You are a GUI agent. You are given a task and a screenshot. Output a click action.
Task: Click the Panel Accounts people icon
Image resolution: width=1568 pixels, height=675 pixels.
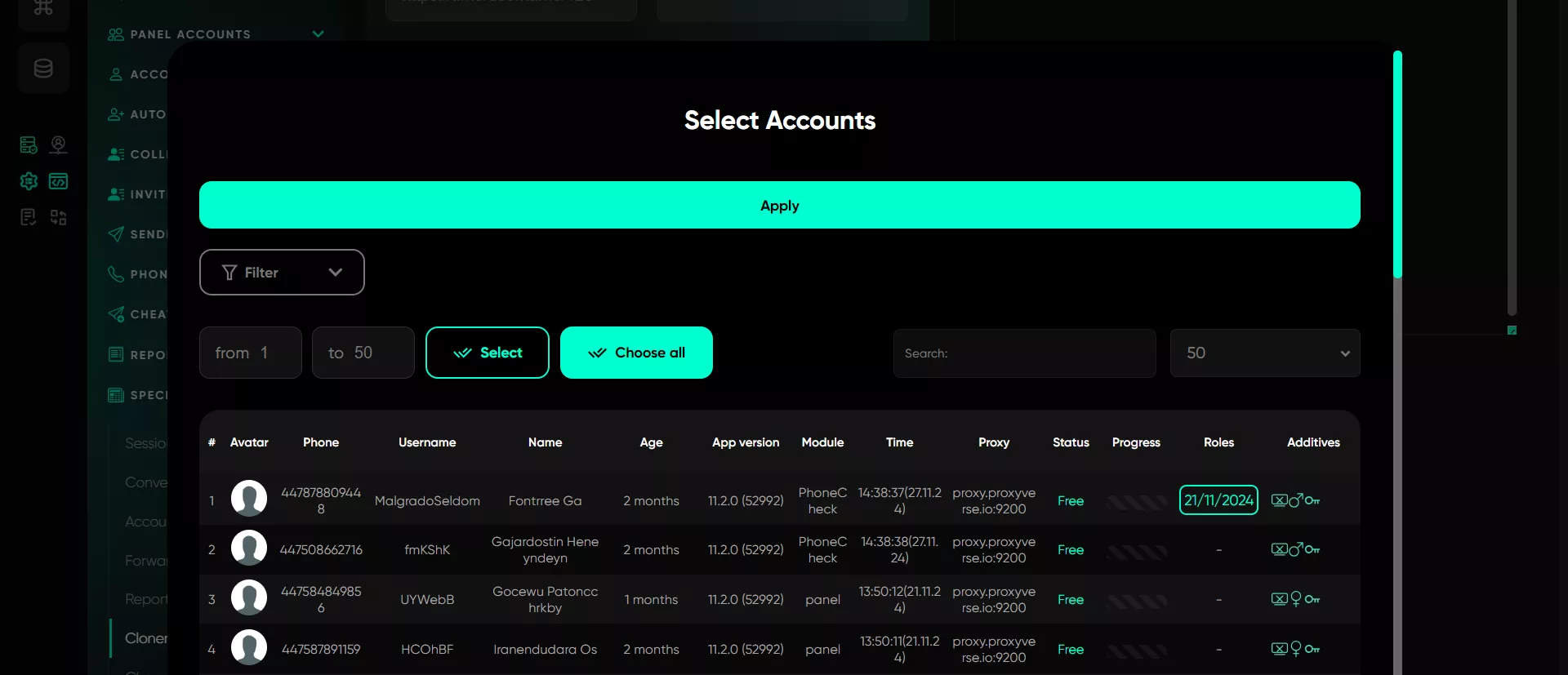tap(116, 34)
